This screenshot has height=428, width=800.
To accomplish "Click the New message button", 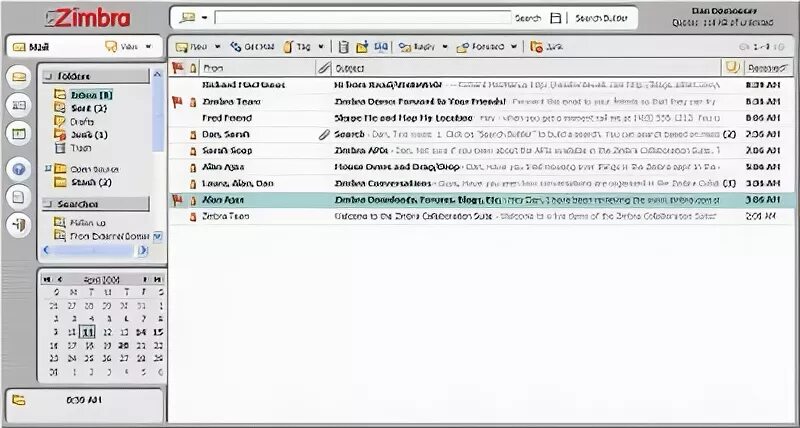I will coord(191,47).
